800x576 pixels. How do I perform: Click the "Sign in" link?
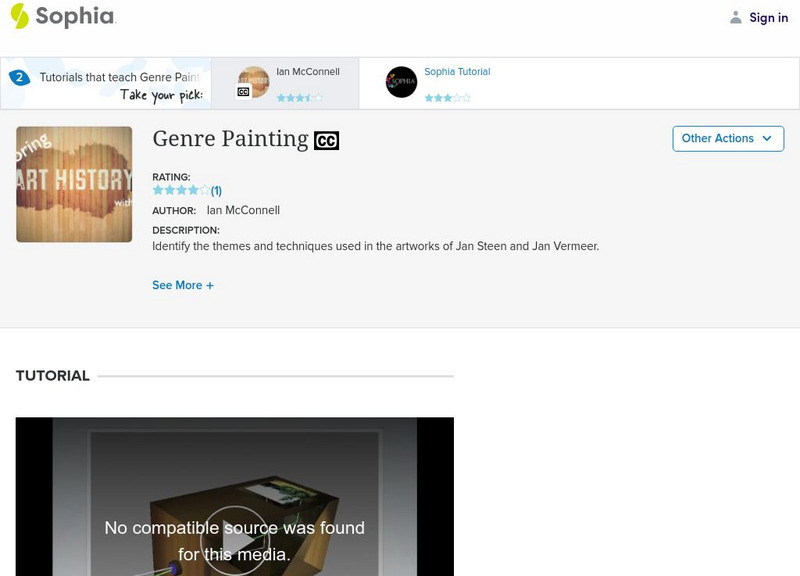[x=767, y=17]
